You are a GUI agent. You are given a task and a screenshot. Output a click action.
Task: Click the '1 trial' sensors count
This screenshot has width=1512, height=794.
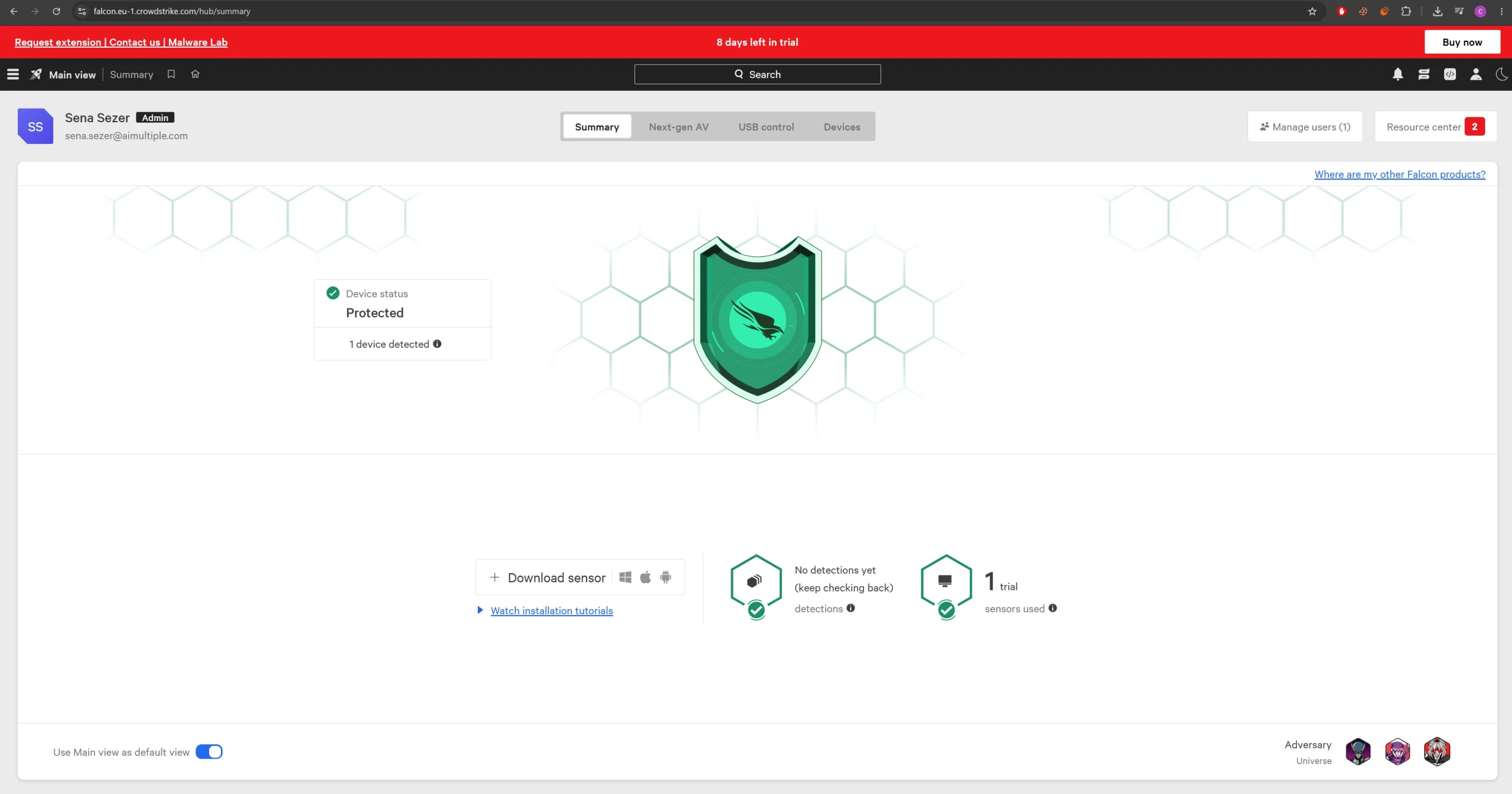tap(1001, 581)
